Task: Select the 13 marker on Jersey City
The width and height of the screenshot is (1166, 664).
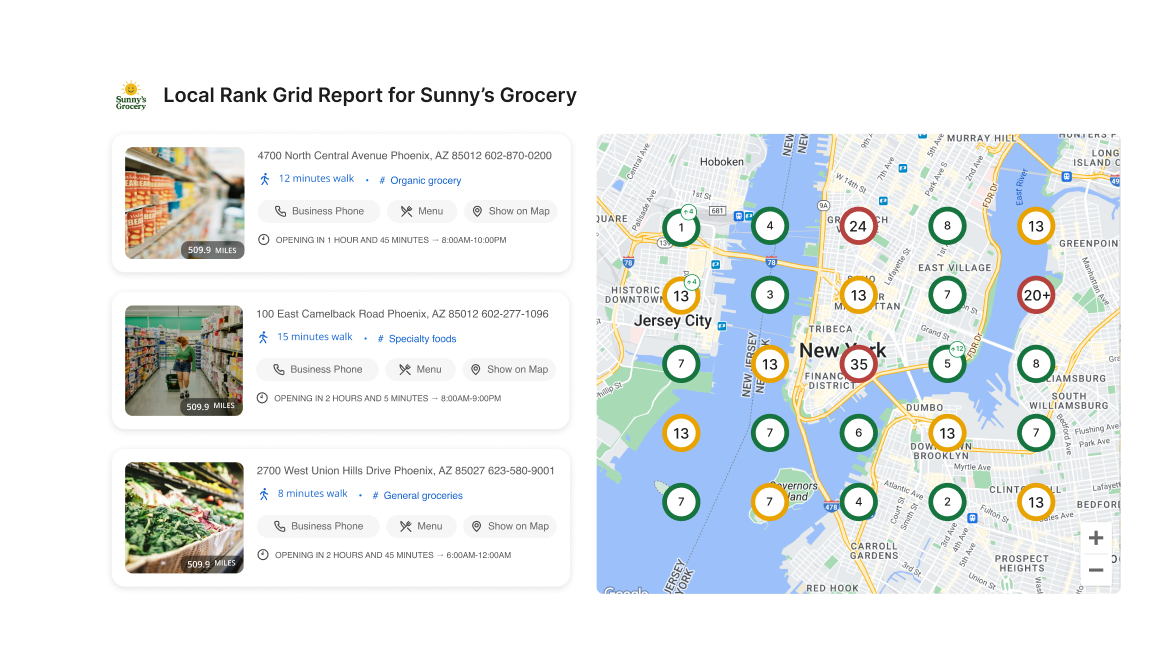Action: click(680, 296)
